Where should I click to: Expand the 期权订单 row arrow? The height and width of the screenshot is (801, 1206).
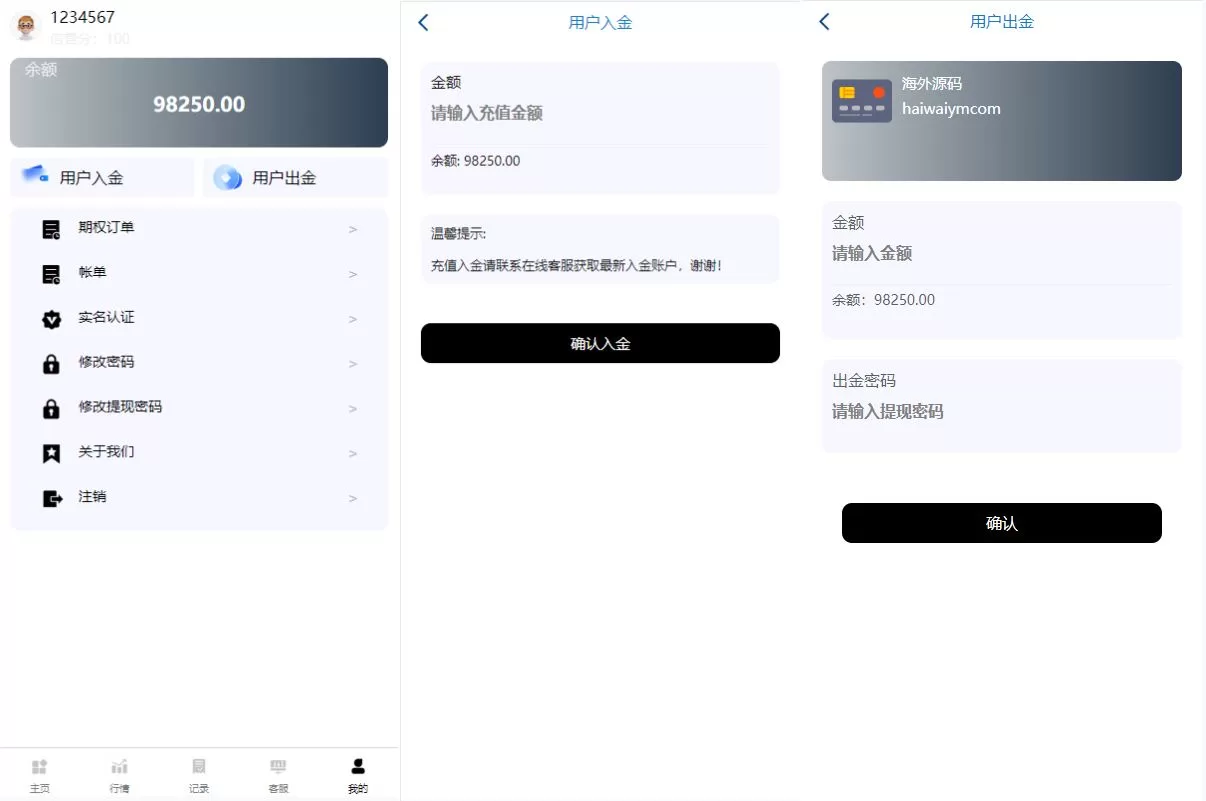[x=353, y=230]
